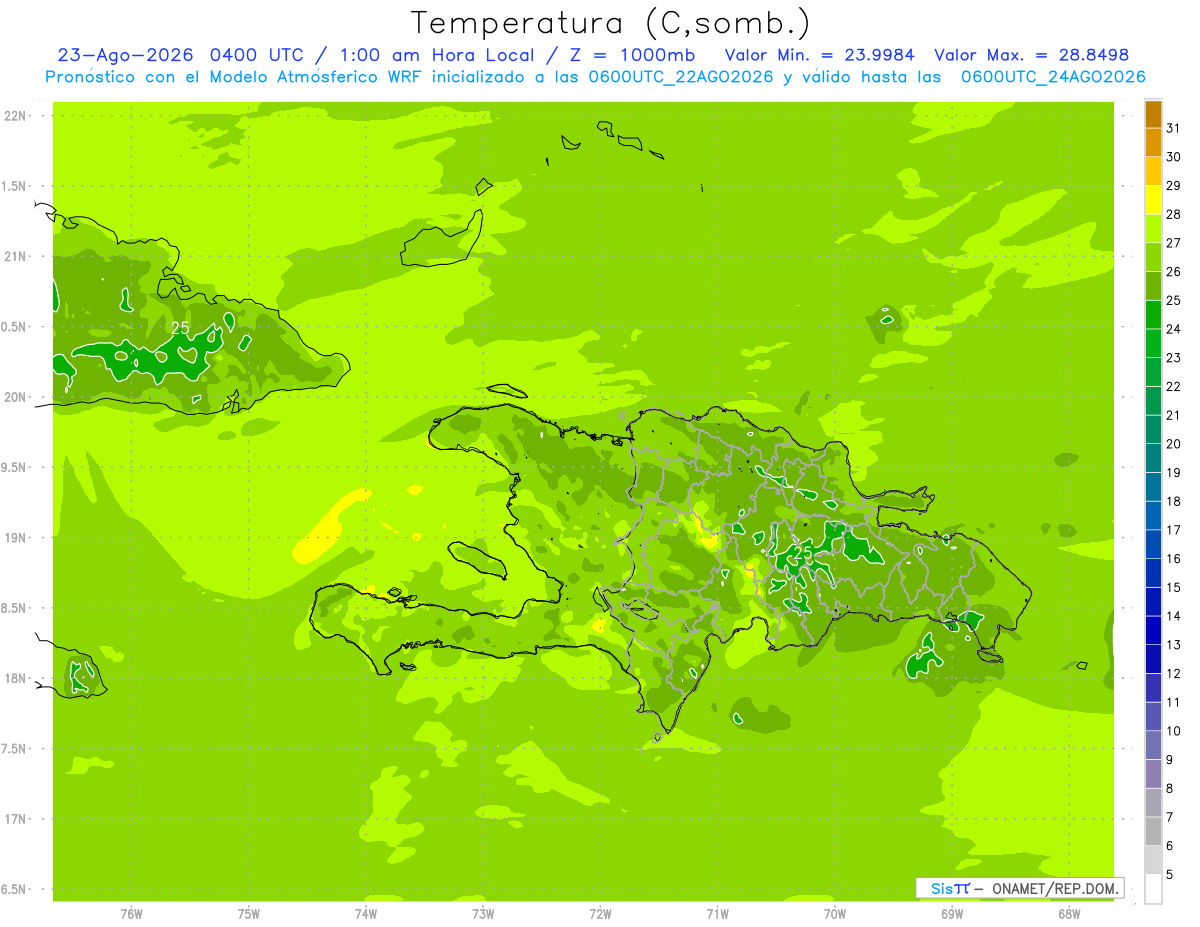Screen dimensions: 1200x927
Task: Pick the orange legend swatch between 30 and 31
Action: [x=1153, y=143]
